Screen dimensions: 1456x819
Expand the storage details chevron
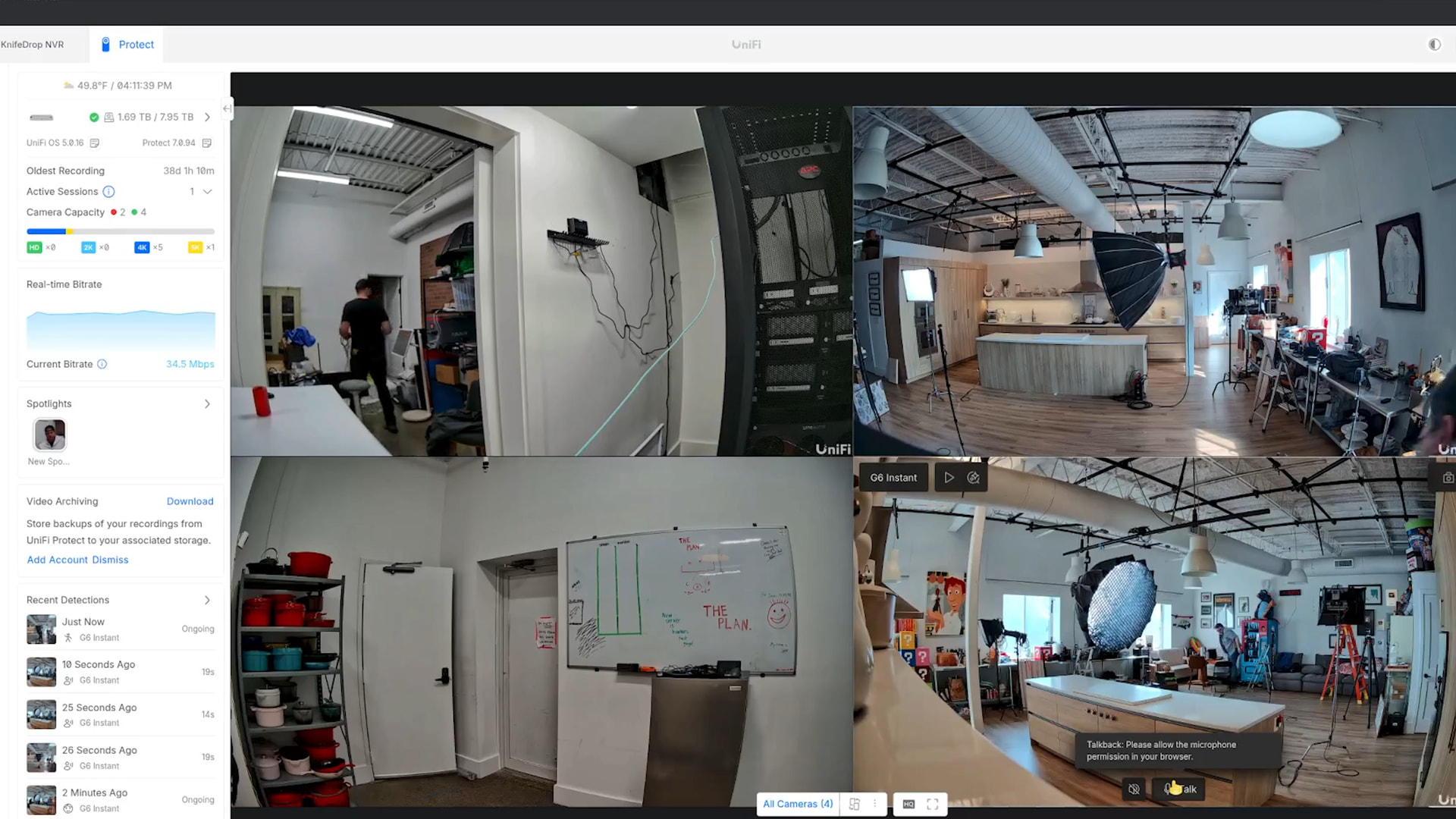[x=207, y=118]
